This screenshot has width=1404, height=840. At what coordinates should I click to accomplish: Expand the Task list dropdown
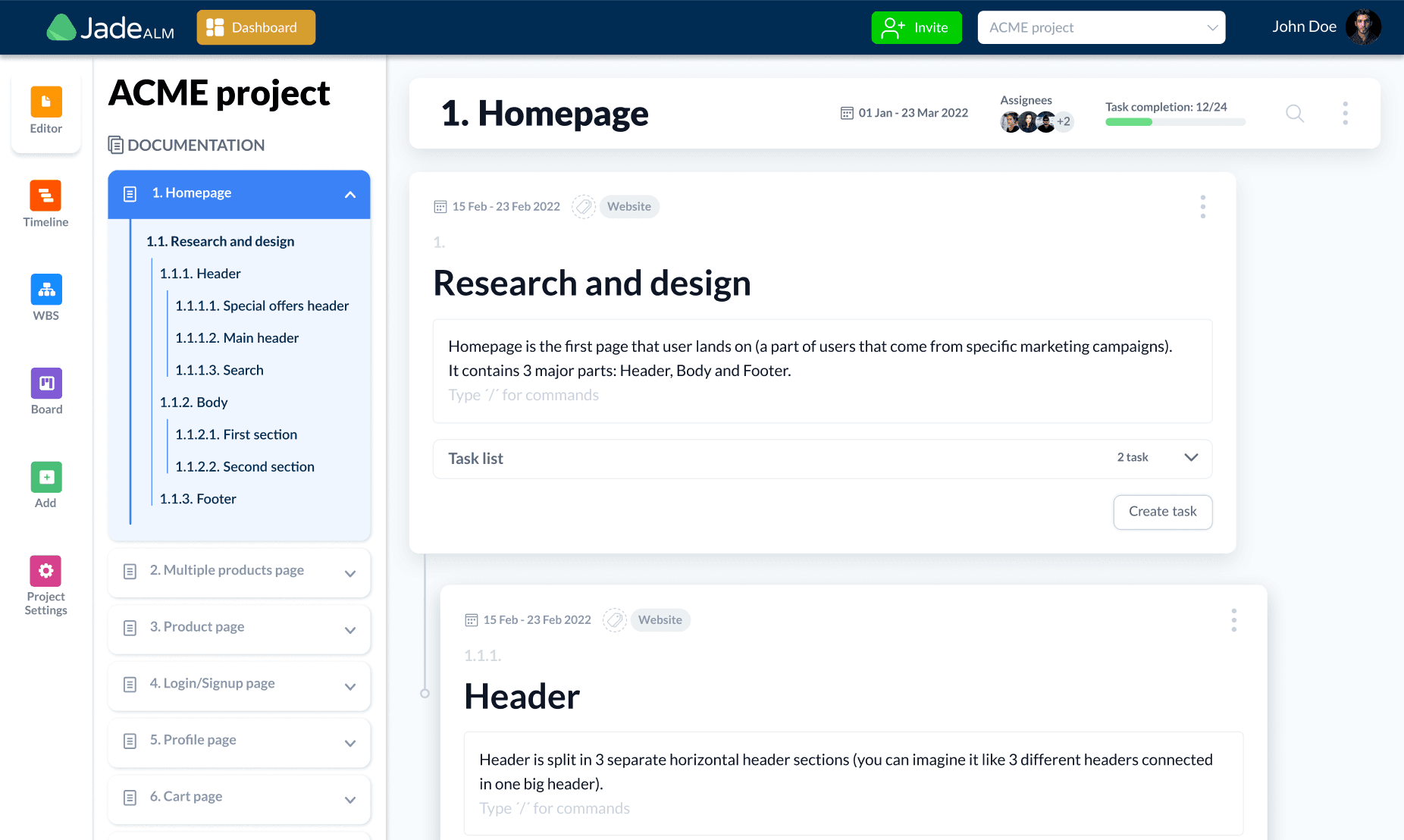pos(1191,458)
